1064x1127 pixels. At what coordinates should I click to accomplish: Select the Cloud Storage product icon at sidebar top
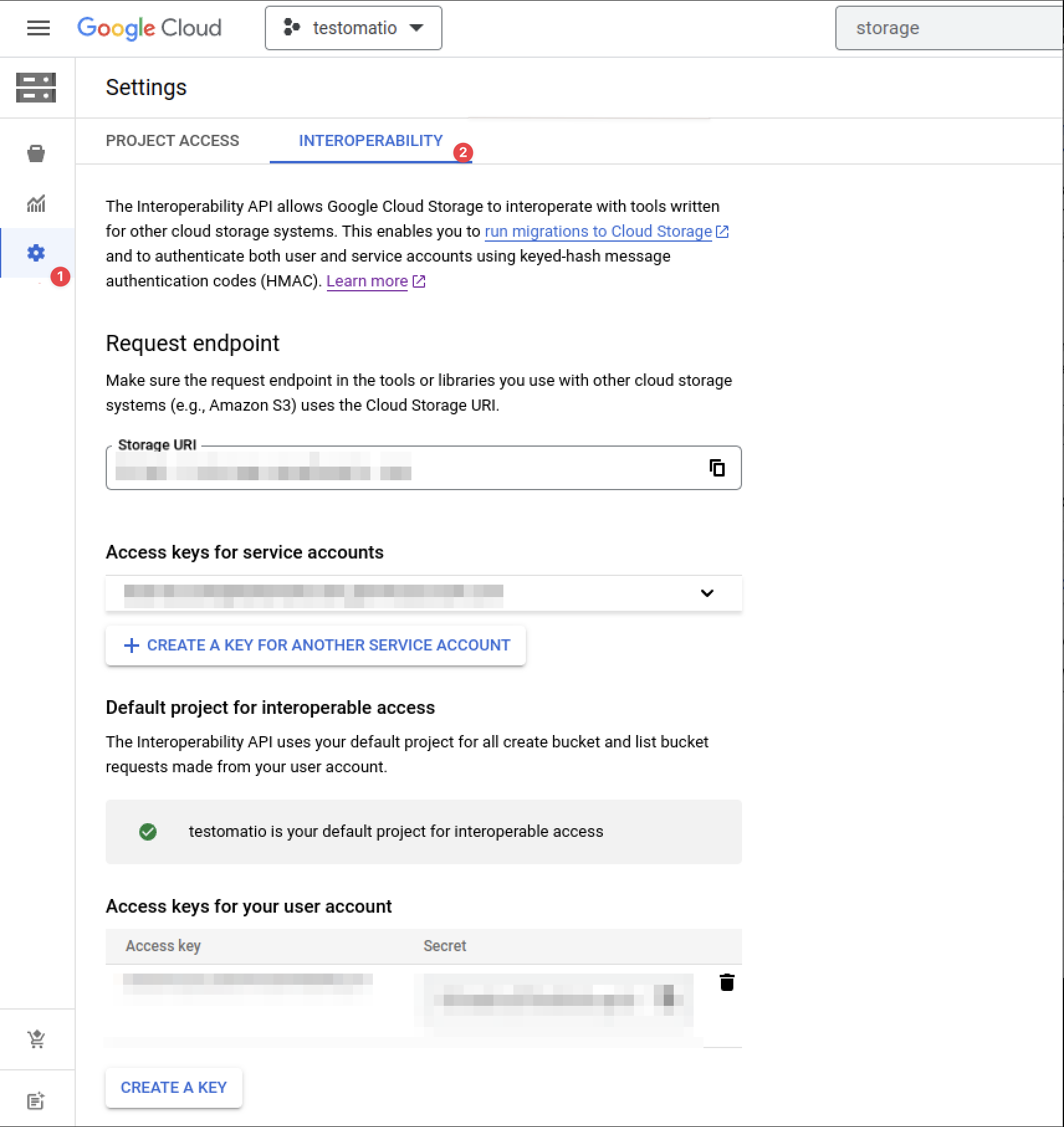(x=35, y=88)
